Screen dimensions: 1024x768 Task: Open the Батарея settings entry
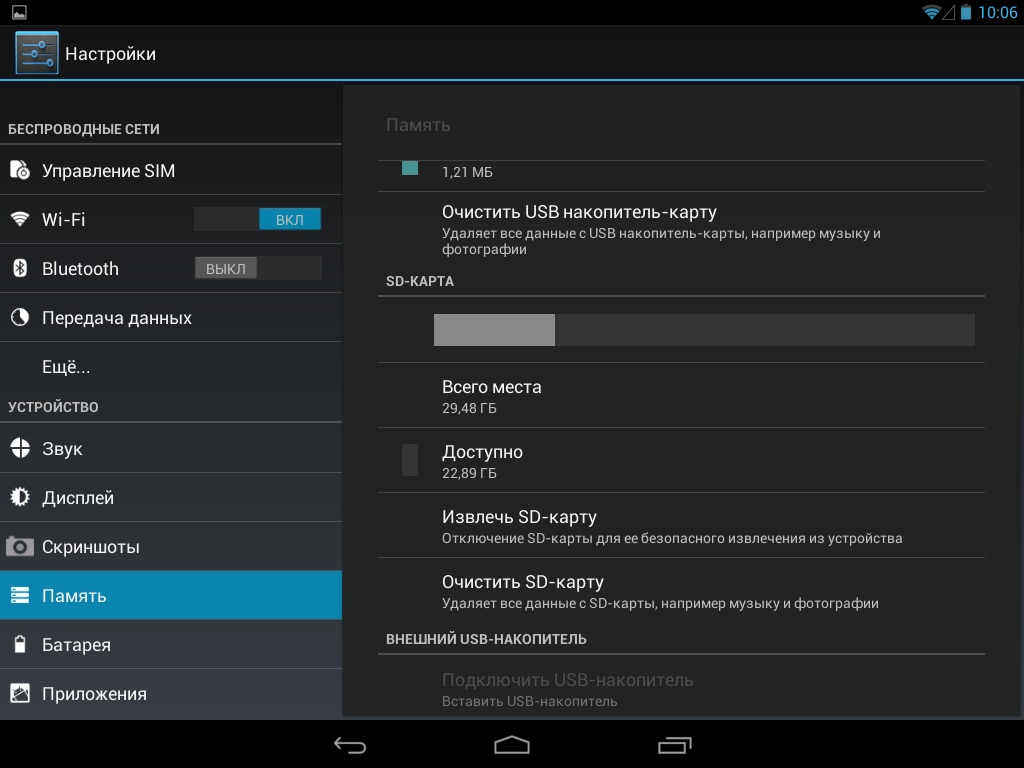pyautogui.click(x=76, y=645)
